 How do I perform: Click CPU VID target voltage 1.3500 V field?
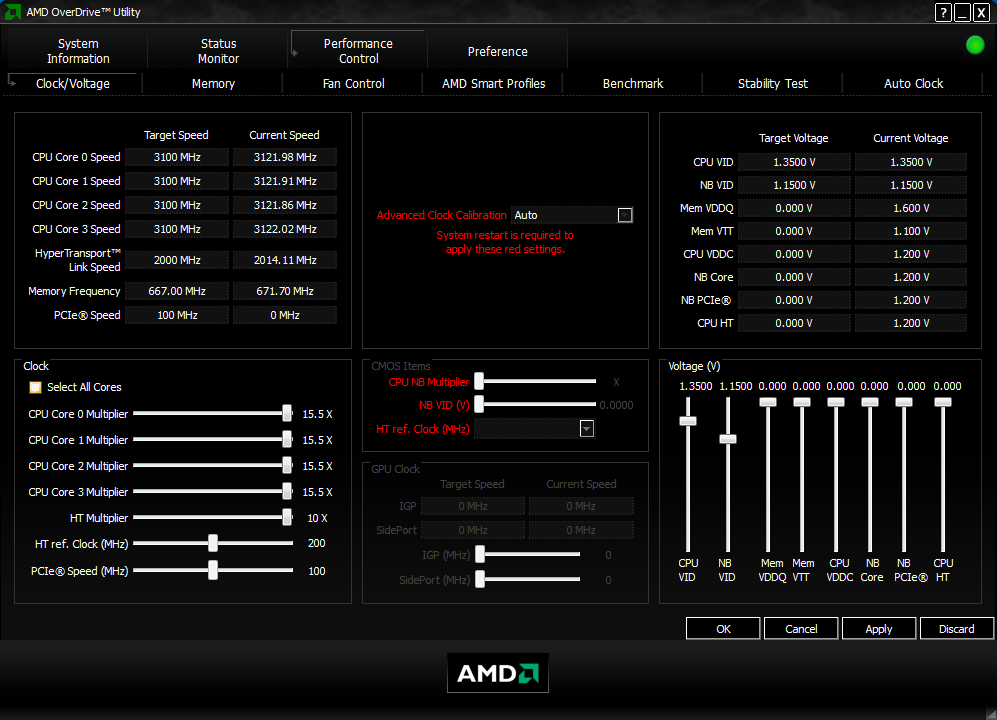[x=794, y=162]
